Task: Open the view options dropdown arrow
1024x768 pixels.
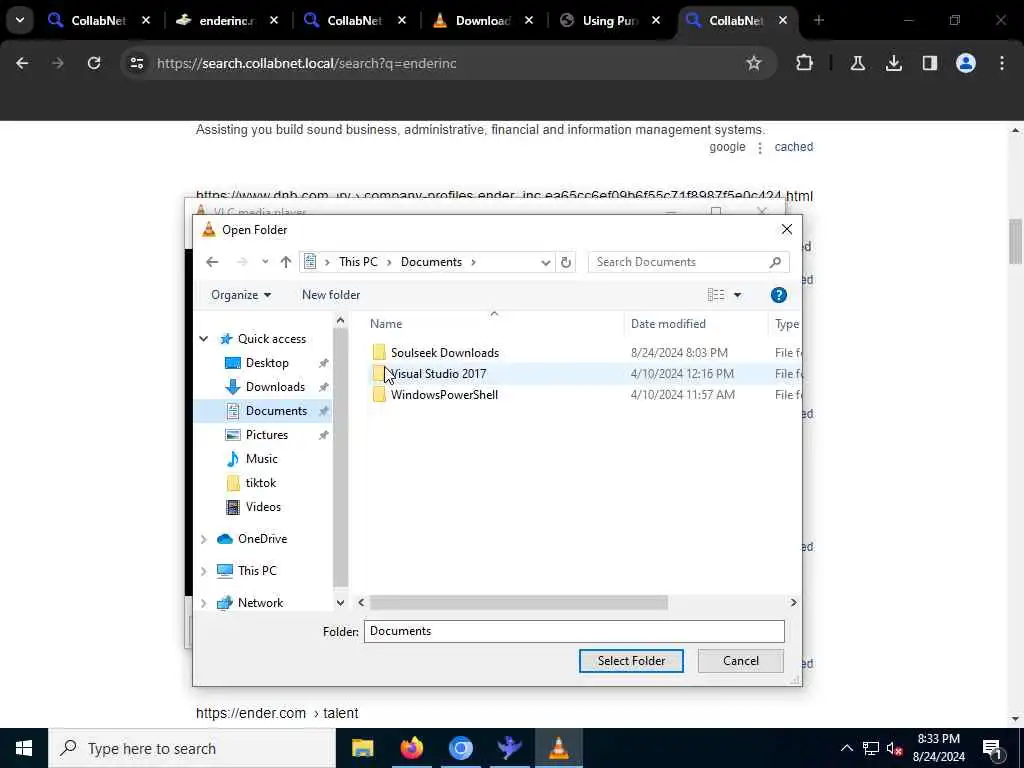Action: tap(737, 295)
